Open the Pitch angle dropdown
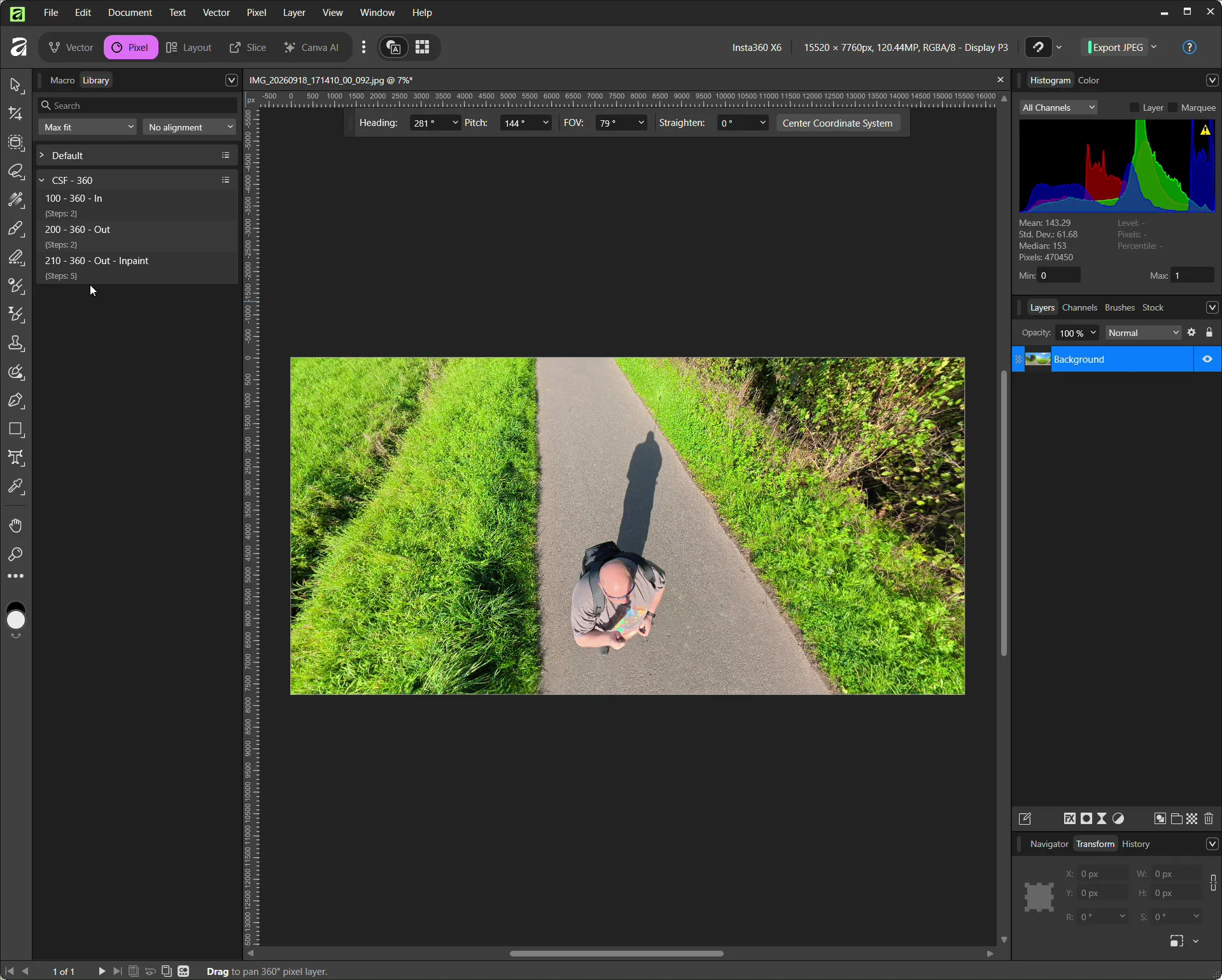The height and width of the screenshot is (980, 1222). coord(545,123)
